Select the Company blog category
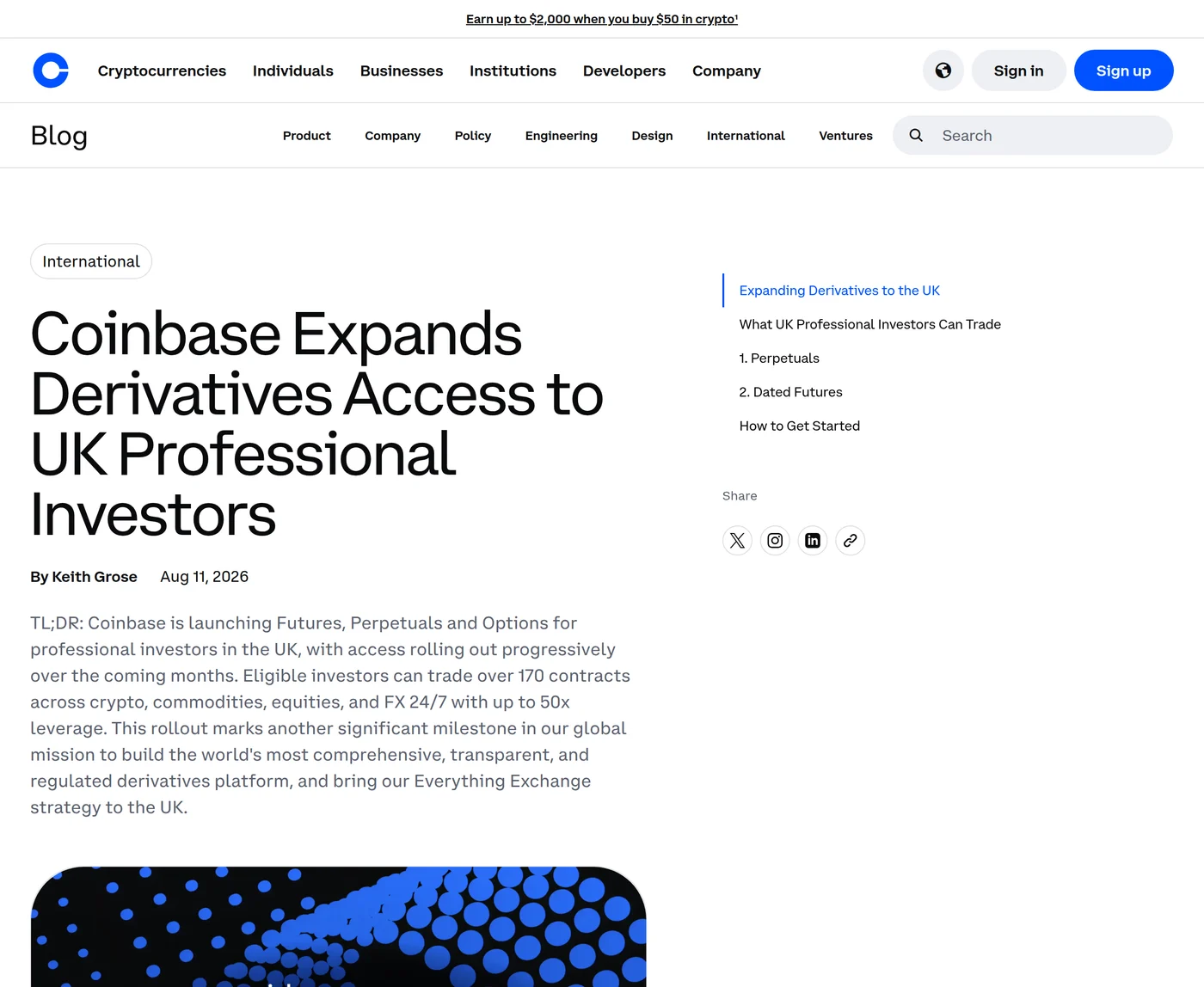This screenshot has height=987, width=1204. 393,136
